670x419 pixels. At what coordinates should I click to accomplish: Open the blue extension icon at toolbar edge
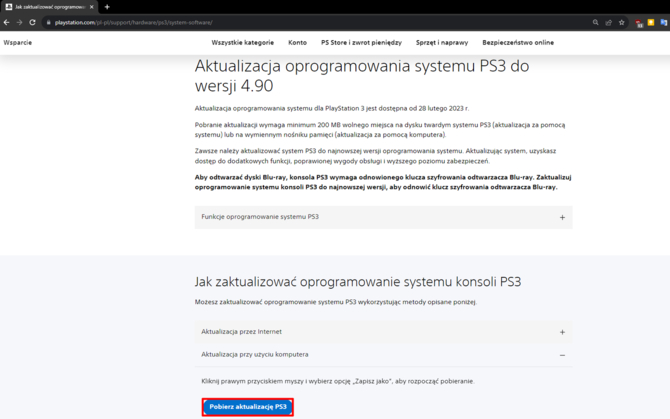[x=664, y=22]
